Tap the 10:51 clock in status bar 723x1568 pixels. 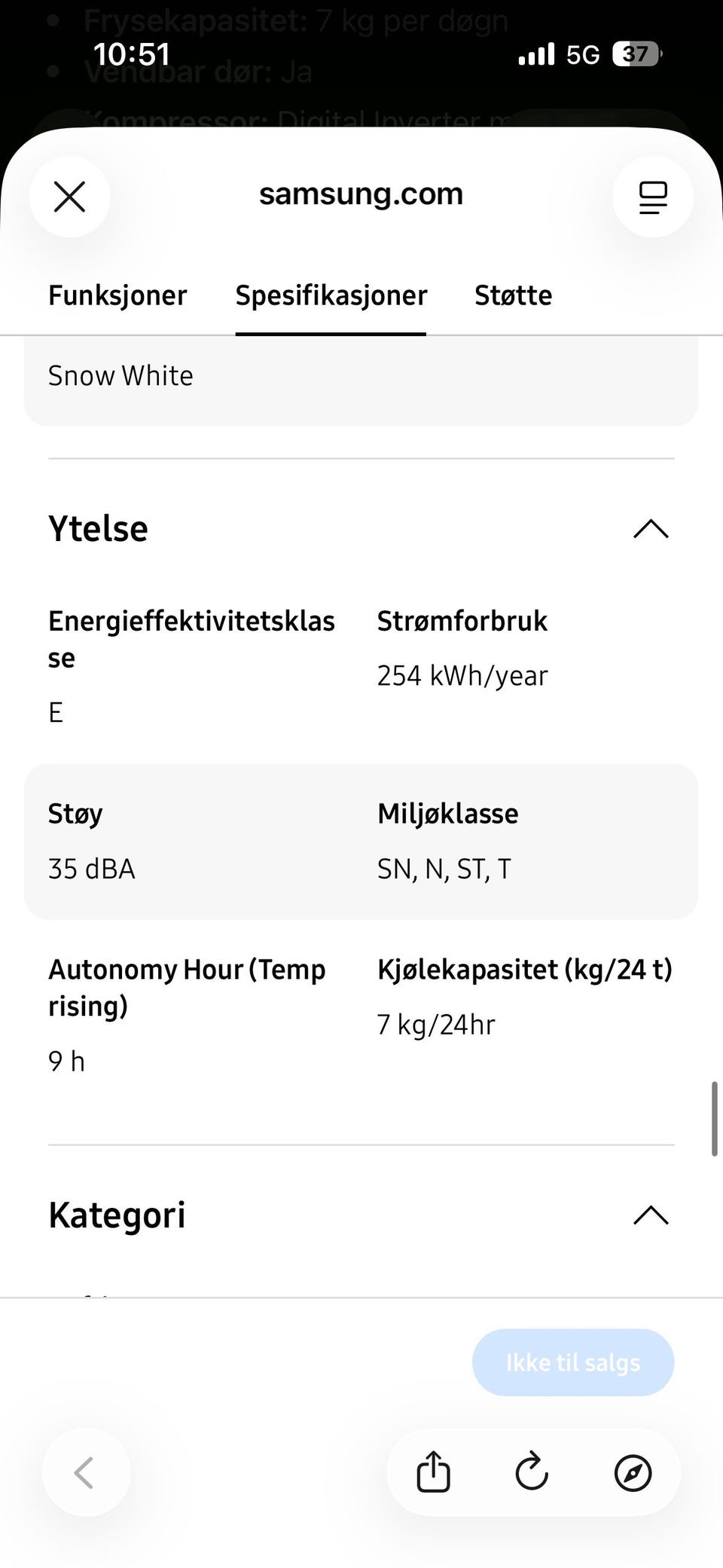[131, 54]
